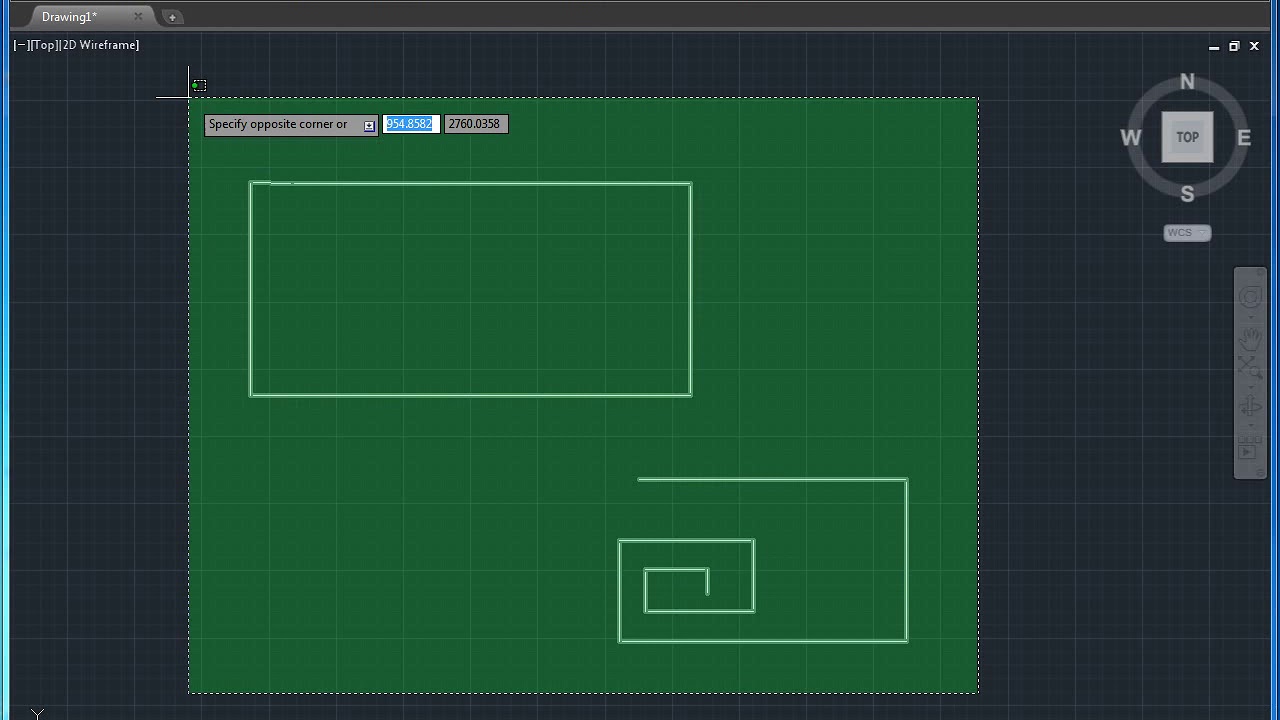Close navigation bar using its top corner button
The width and height of the screenshot is (1280, 720).
pyautogui.click(x=1259, y=273)
